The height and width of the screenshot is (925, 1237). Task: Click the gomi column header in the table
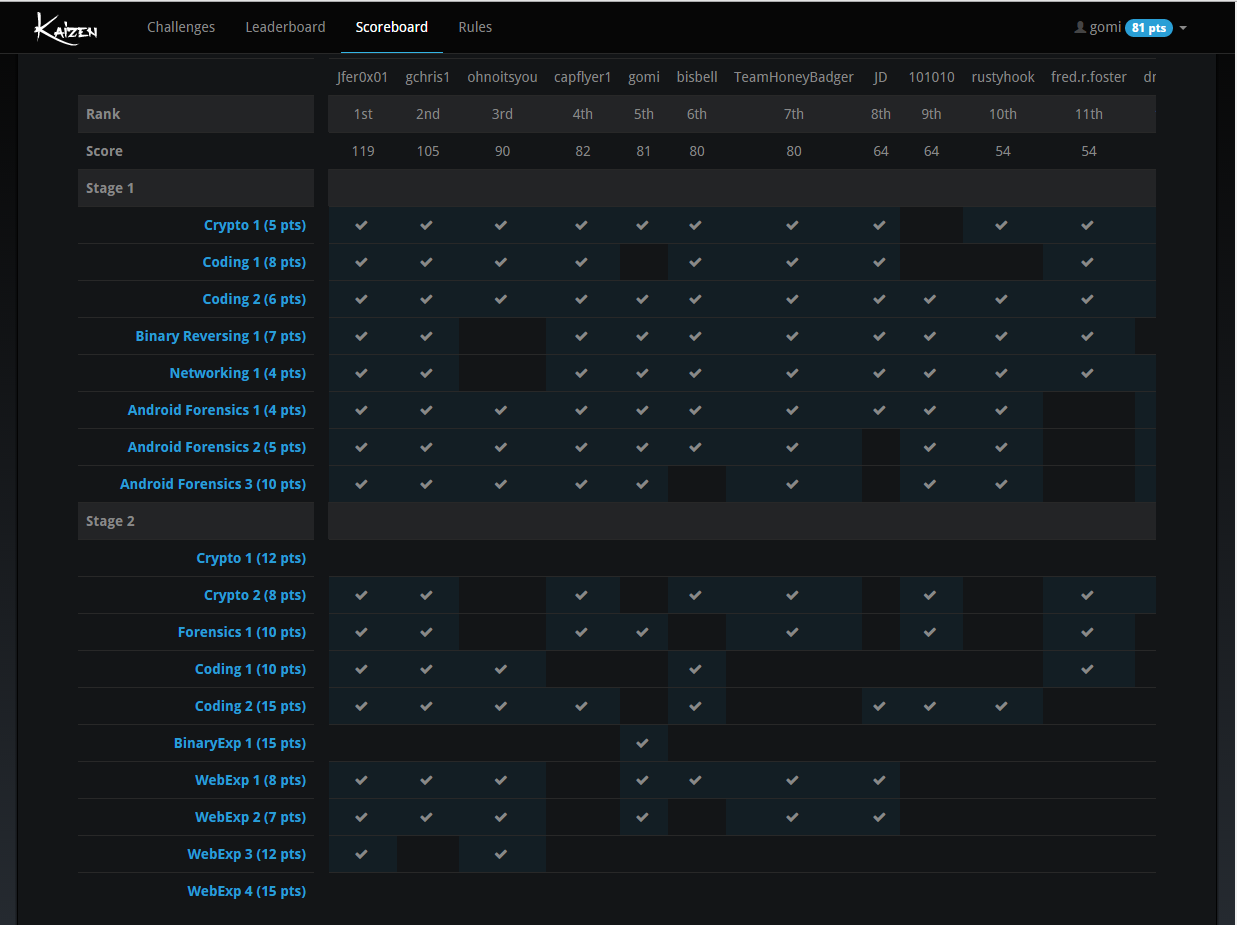click(644, 77)
